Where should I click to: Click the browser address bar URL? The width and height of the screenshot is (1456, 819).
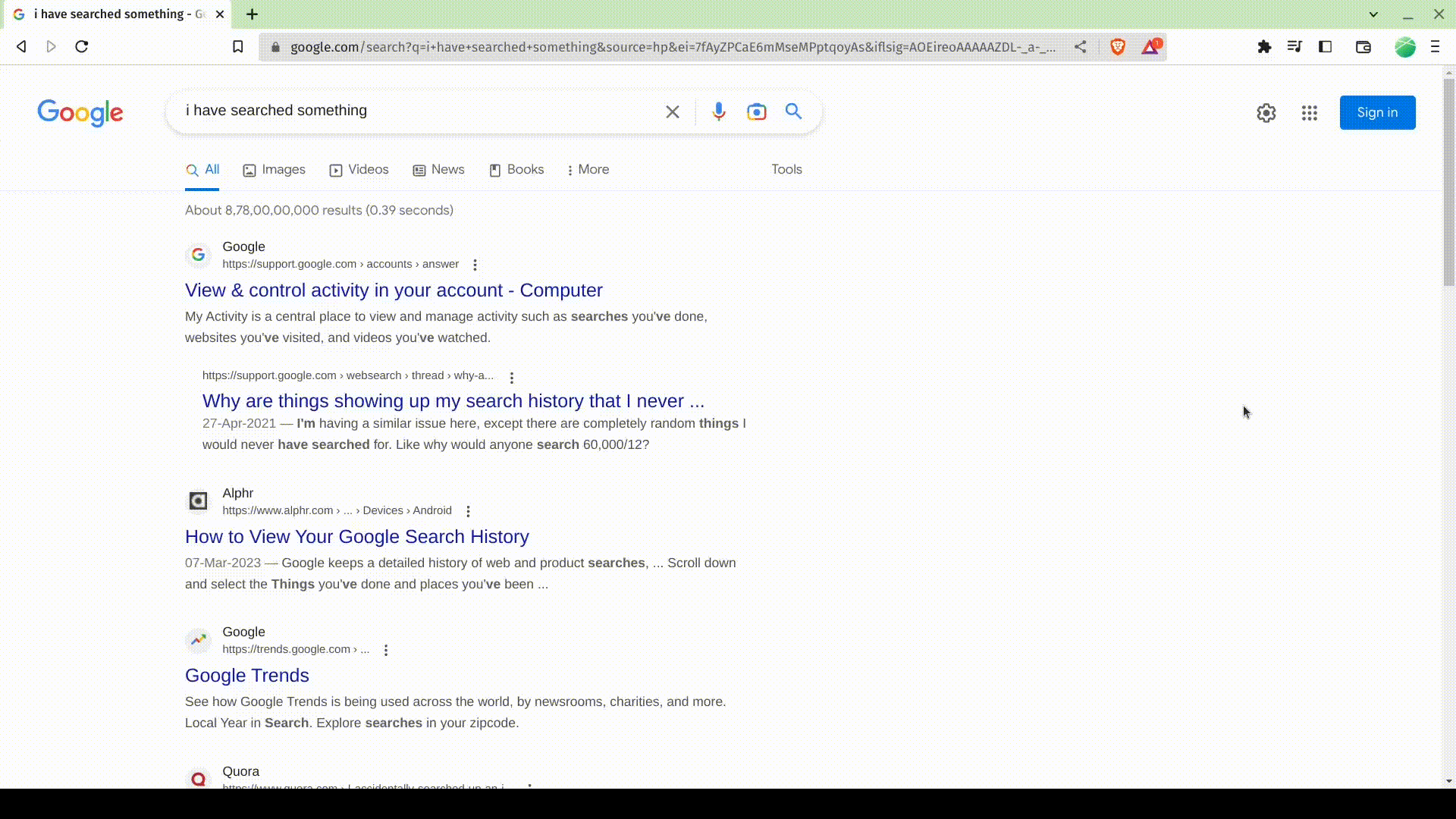point(673,47)
